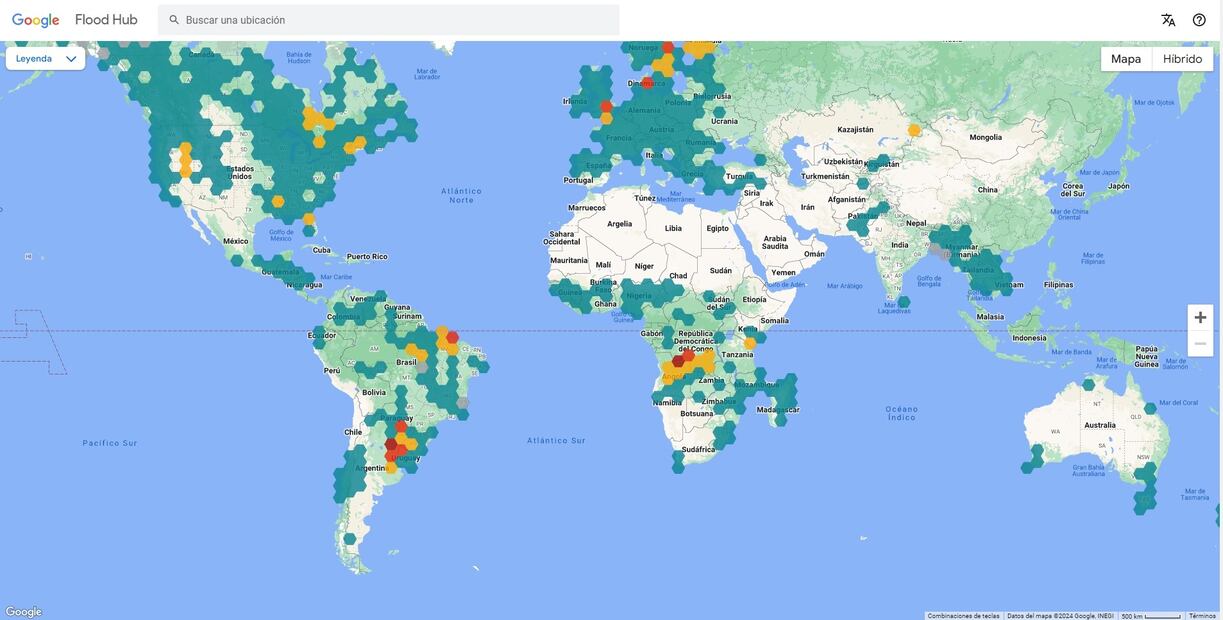The height and width of the screenshot is (620, 1223).
Task: Open the Términos link
Action: click(1202, 616)
